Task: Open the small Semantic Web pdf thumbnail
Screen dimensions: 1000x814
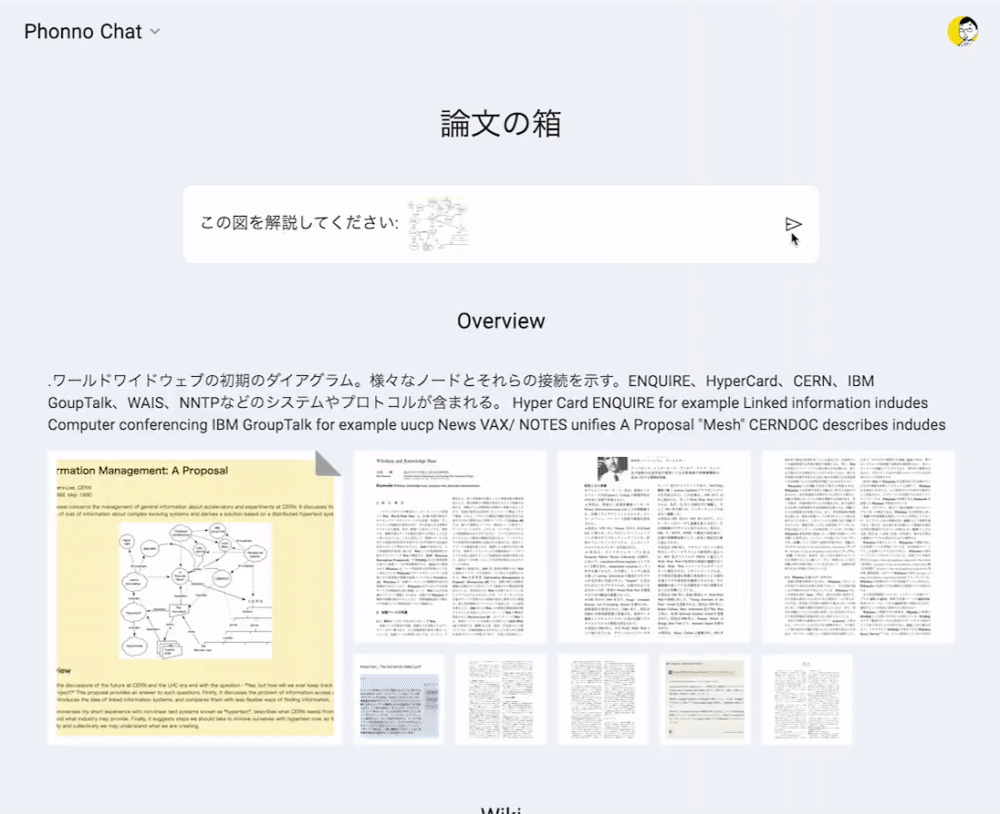Action: pyautogui.click(x=399, y=699)
